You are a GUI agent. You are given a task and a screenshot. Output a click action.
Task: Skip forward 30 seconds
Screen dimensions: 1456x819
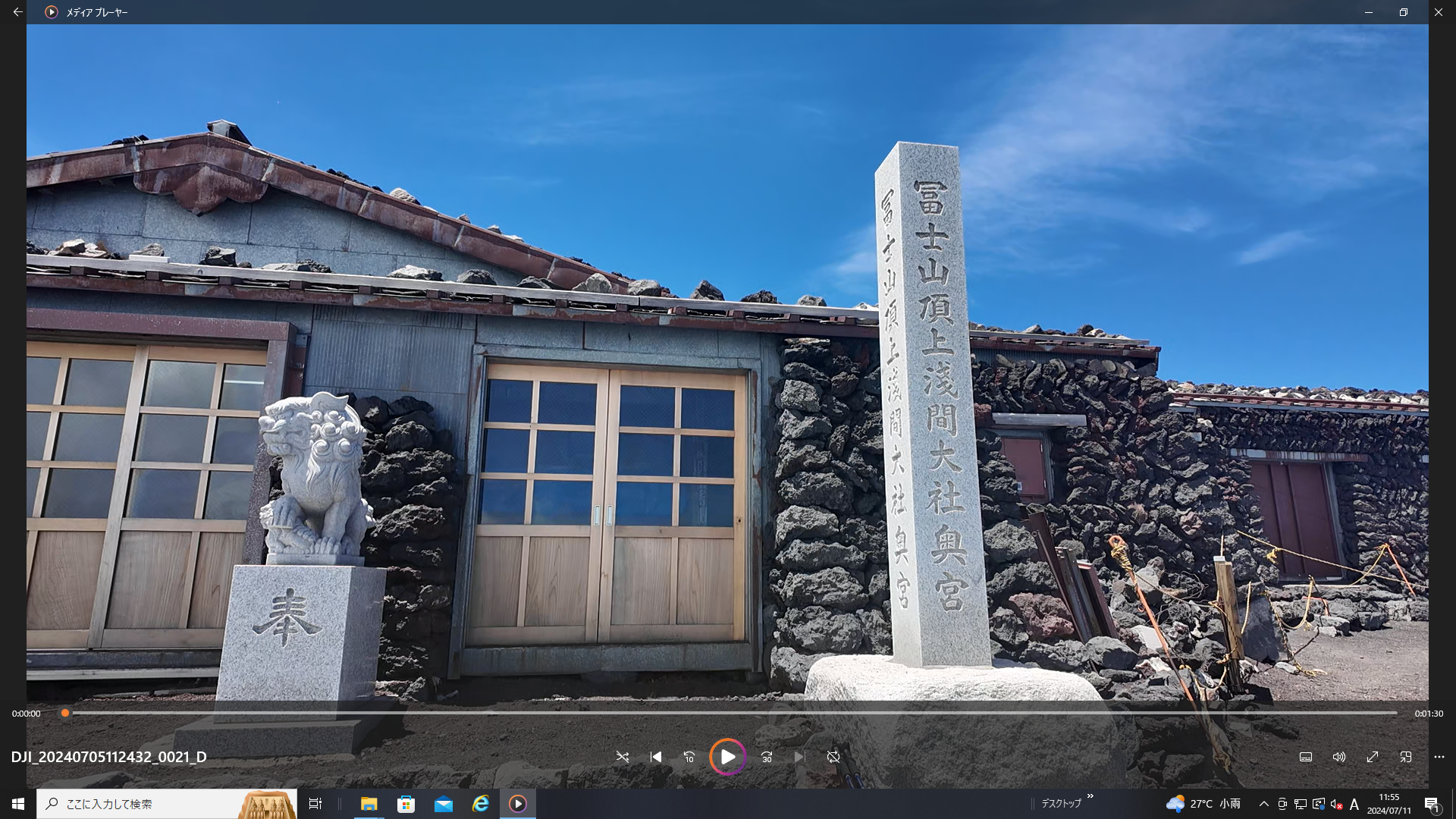767,757
